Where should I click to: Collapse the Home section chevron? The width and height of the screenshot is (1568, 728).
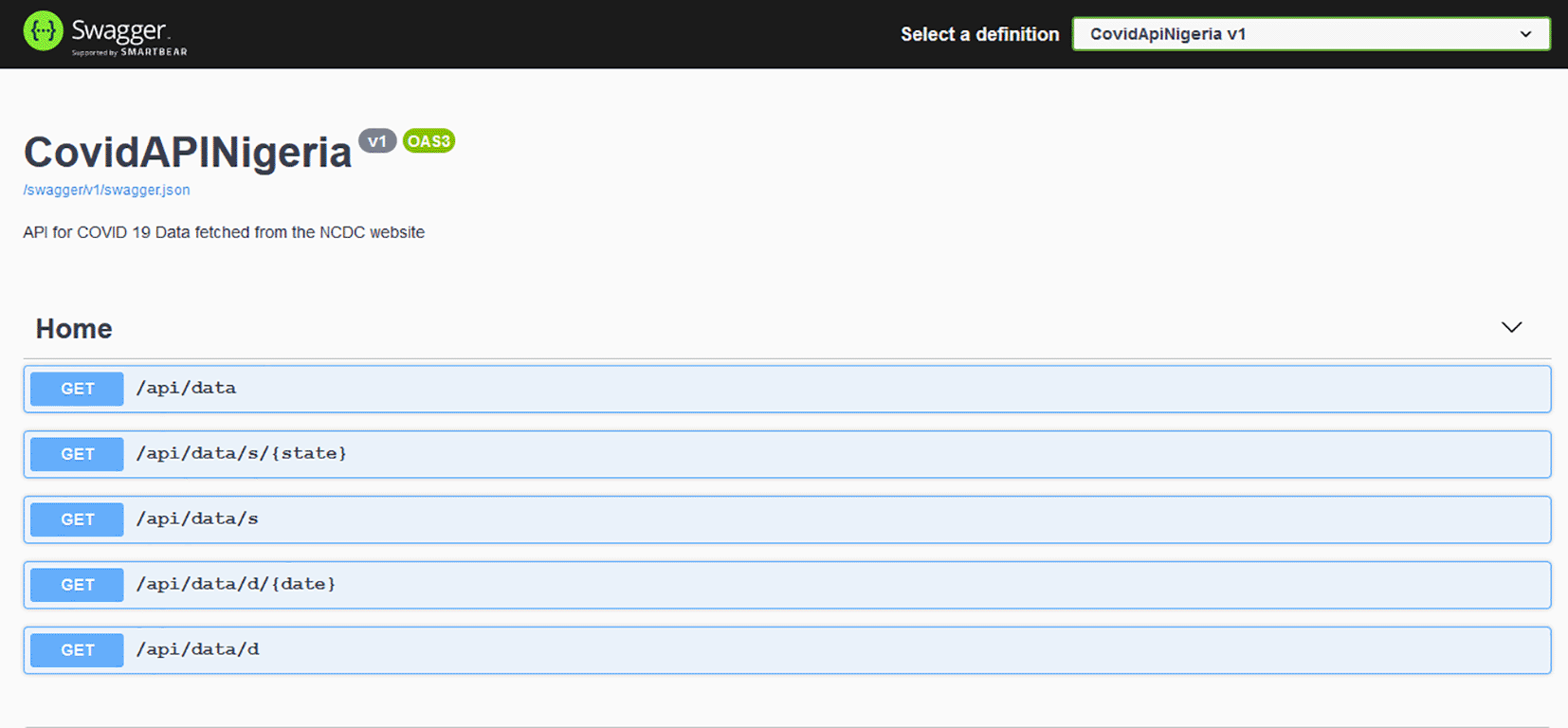tap(1511, 327)
